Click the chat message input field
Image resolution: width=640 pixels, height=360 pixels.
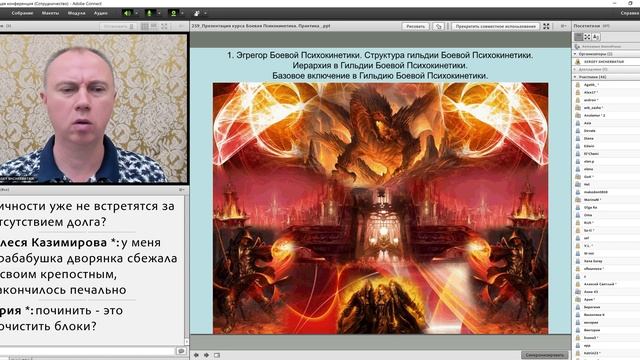(x=87, y=351)
